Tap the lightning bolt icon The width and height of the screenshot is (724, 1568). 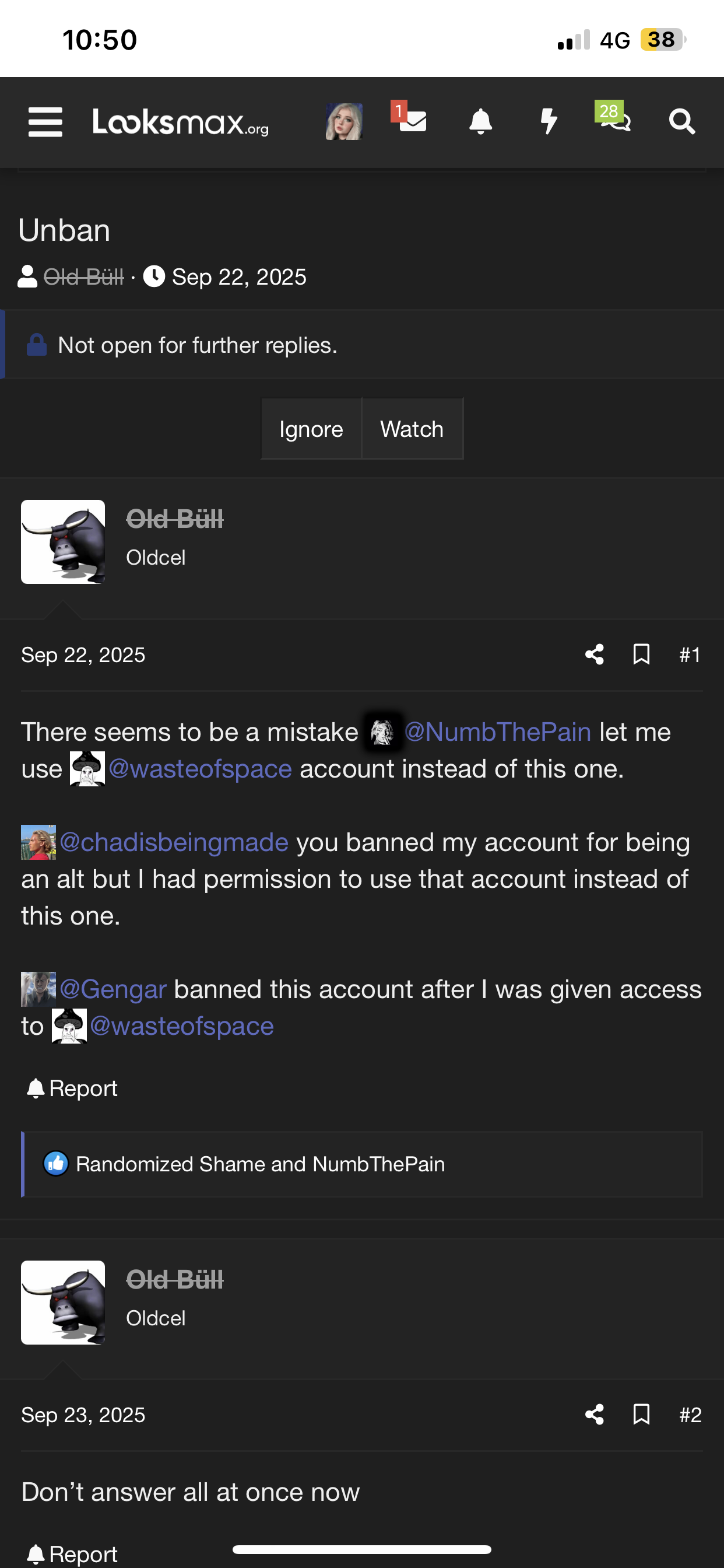pos(548,121)
